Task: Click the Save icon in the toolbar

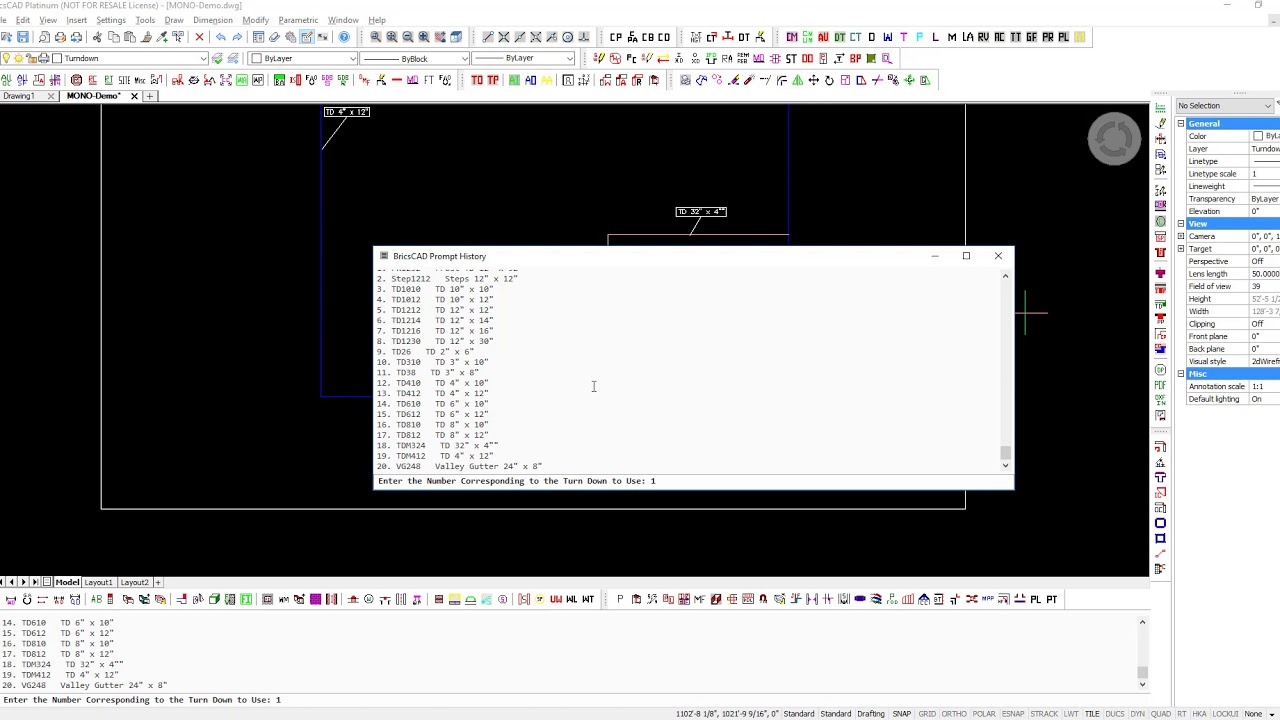Action: click(23, 37)
